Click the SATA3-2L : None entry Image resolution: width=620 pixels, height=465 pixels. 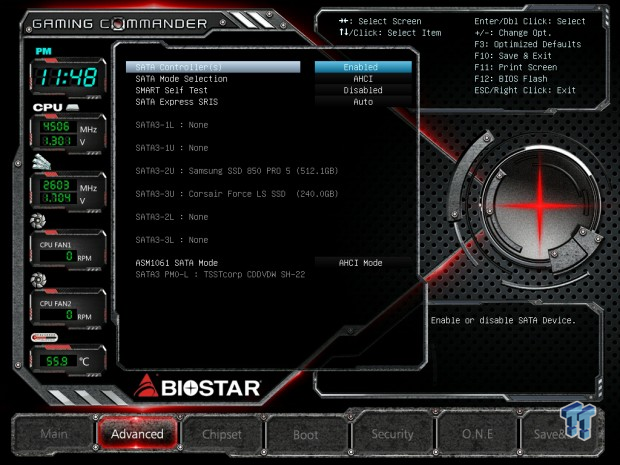[x=172, y=217]
